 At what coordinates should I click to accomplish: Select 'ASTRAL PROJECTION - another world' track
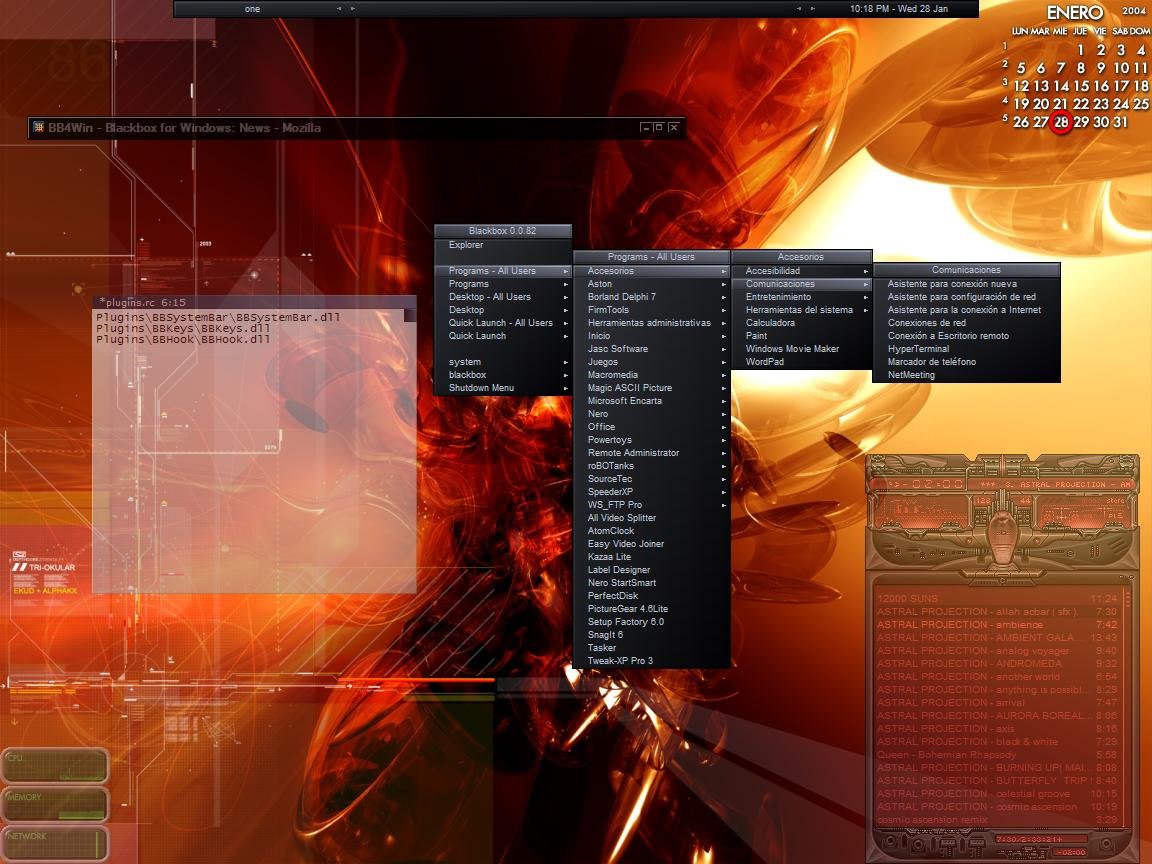point(997,677)
